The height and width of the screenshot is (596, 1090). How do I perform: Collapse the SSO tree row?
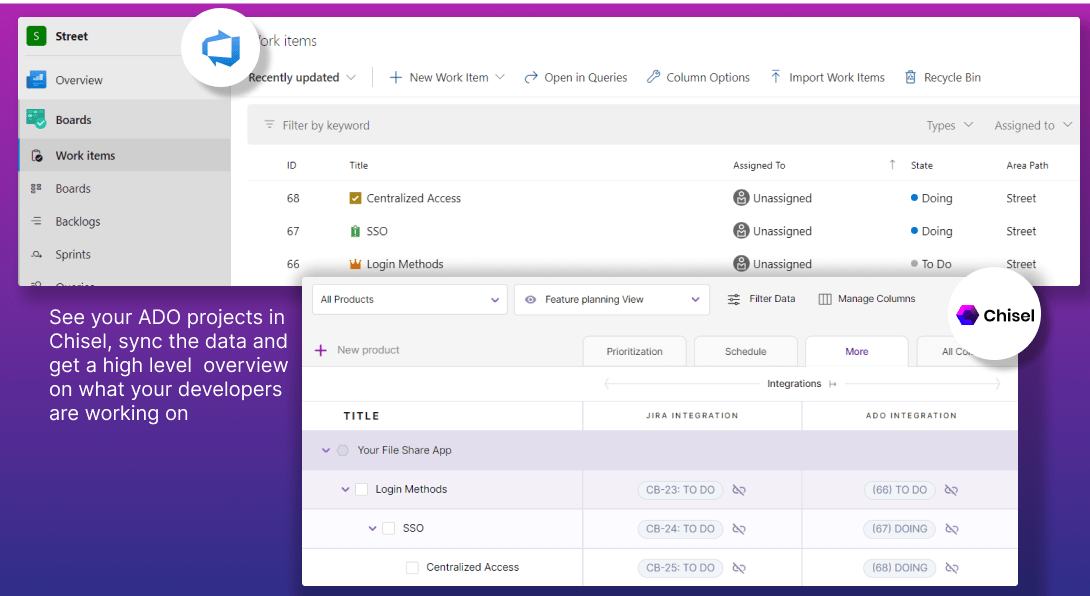[x=372, y=529]
